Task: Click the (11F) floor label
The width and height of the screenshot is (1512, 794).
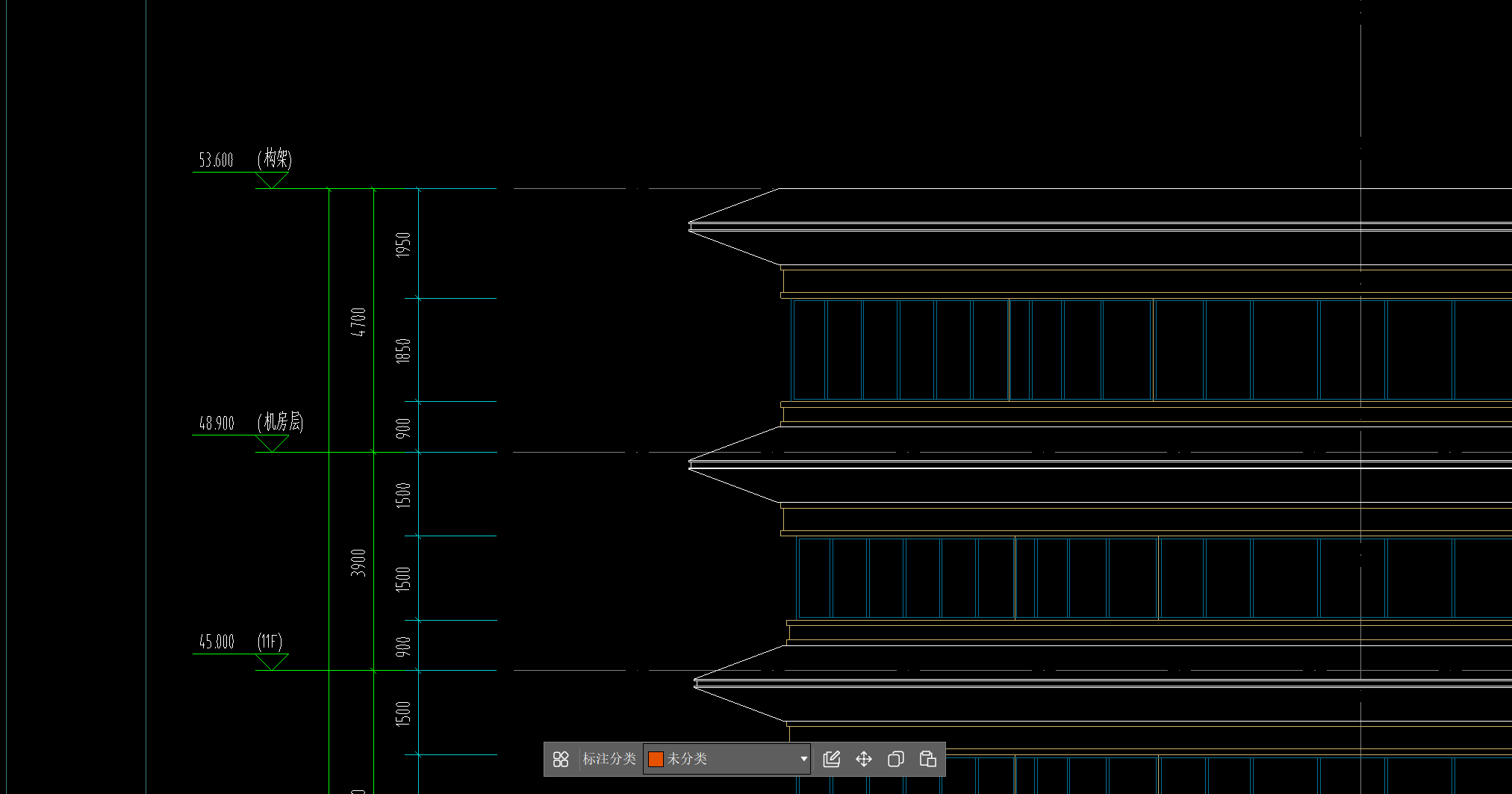Action: coord(270,642)
